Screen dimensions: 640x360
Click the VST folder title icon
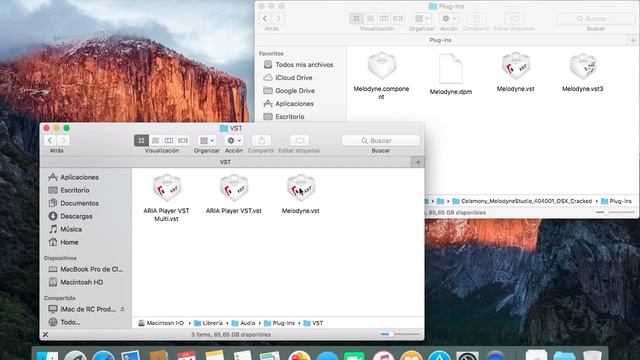[224, 128]
